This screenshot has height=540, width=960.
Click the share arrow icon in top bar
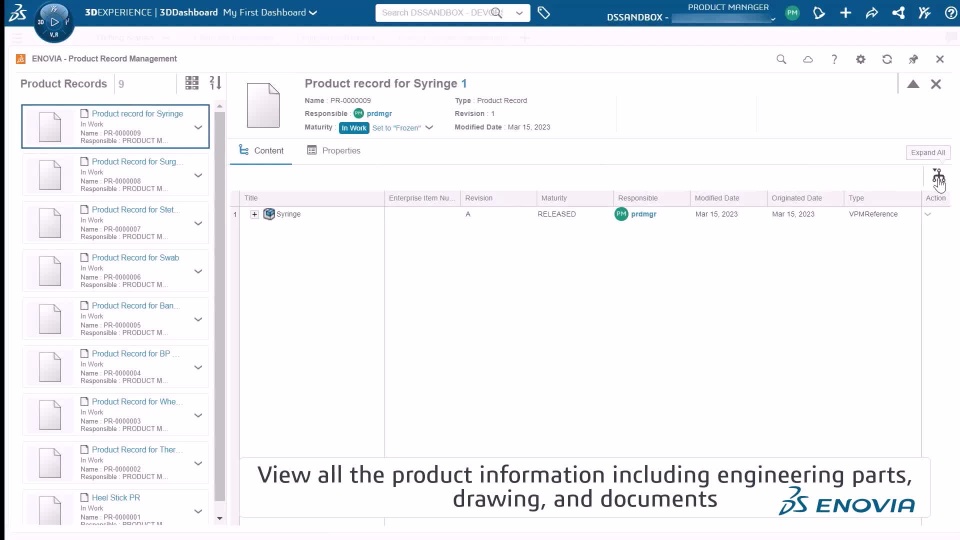pyautogui.click(x=872, y=13)
